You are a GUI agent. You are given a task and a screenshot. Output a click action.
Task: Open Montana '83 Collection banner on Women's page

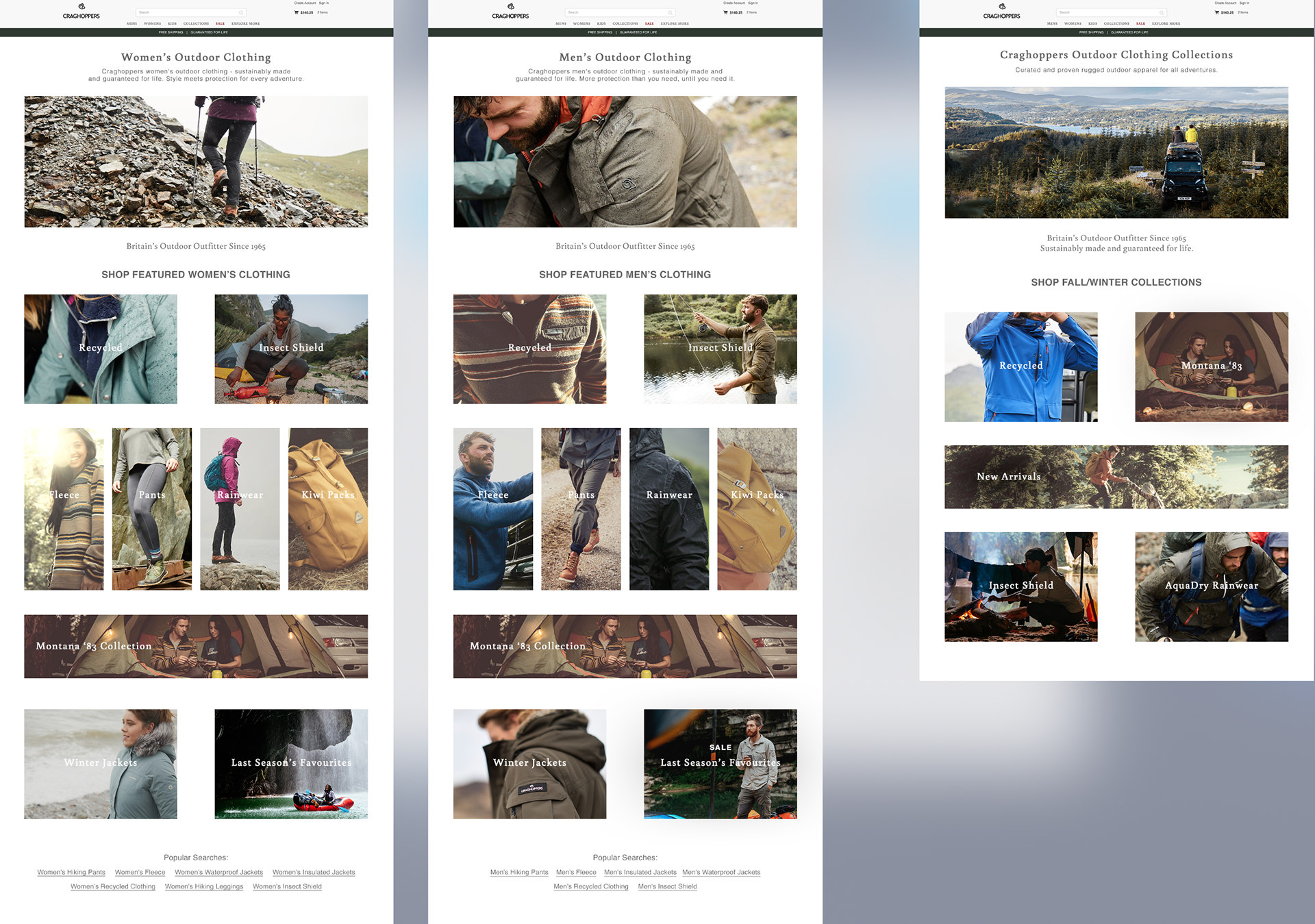tap(196, 646)
